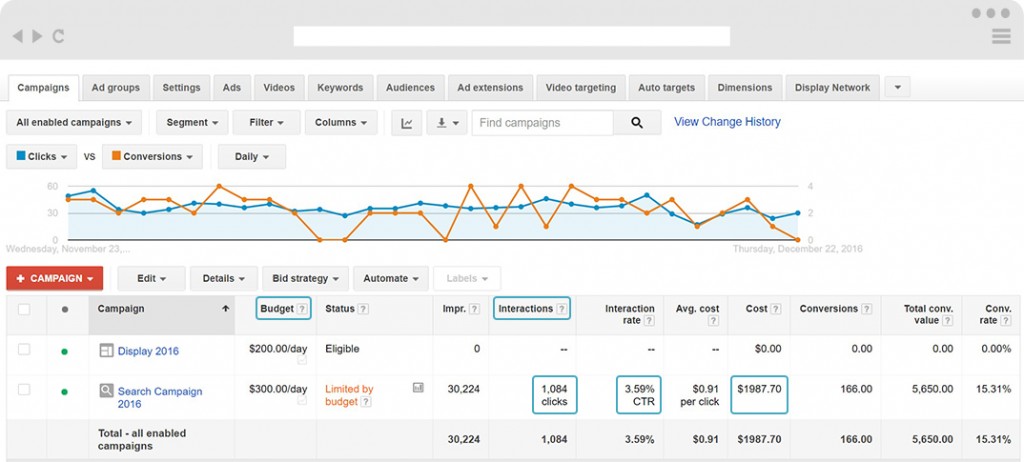The image size is (1024, 462).
Task: Click the Budget column help icon
Action: pos(303,309)
